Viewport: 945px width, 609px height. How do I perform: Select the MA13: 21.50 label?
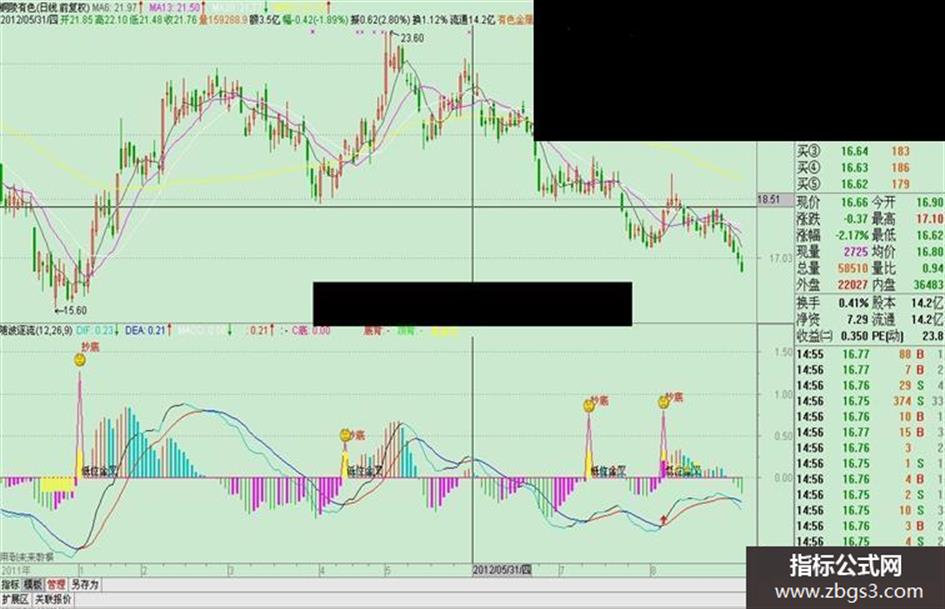point(175,8)
